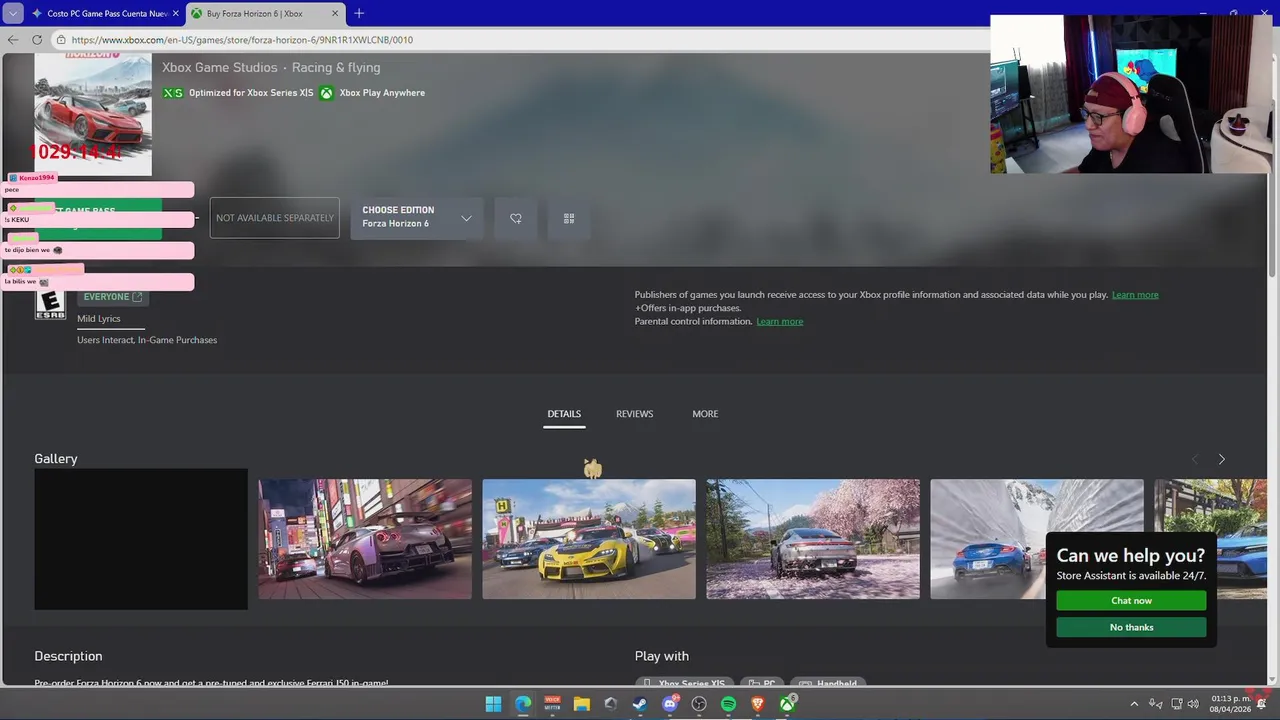Viewport: 1280px width, 720px height.
Task: Click the 'Users Interact, In-Game Purchases' text
Action: click(147, 340)
